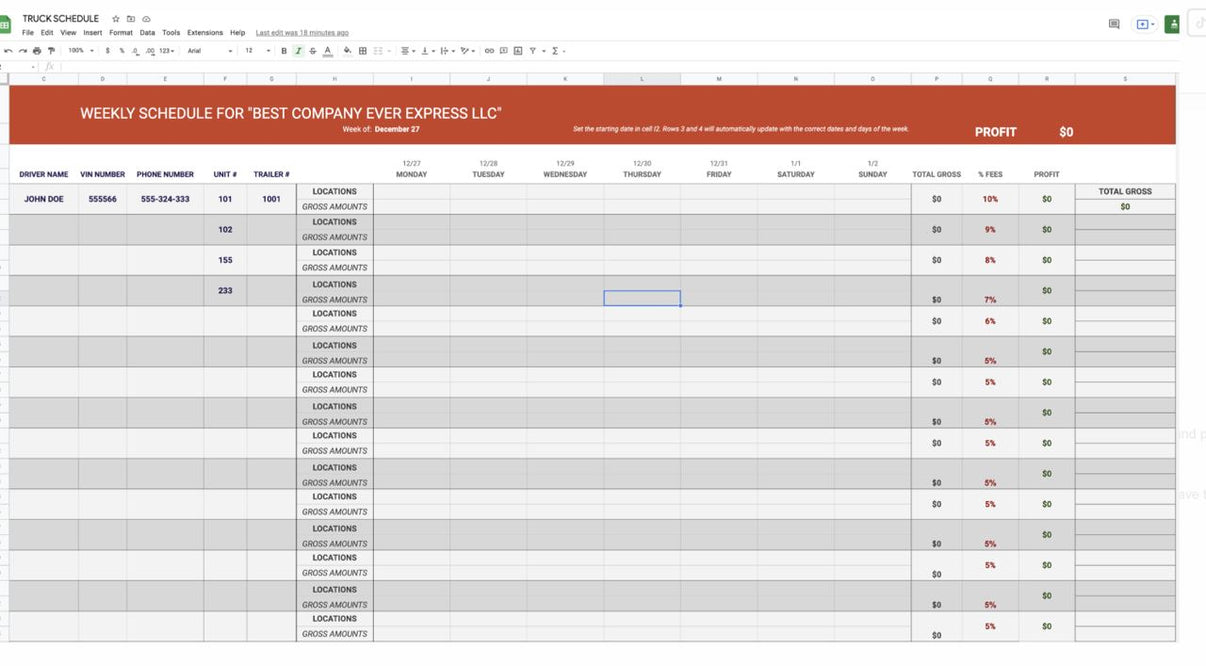Expand the more number formats menu
The height and width of the screenshot is (666, 1206).
click(x=163, y=50)
